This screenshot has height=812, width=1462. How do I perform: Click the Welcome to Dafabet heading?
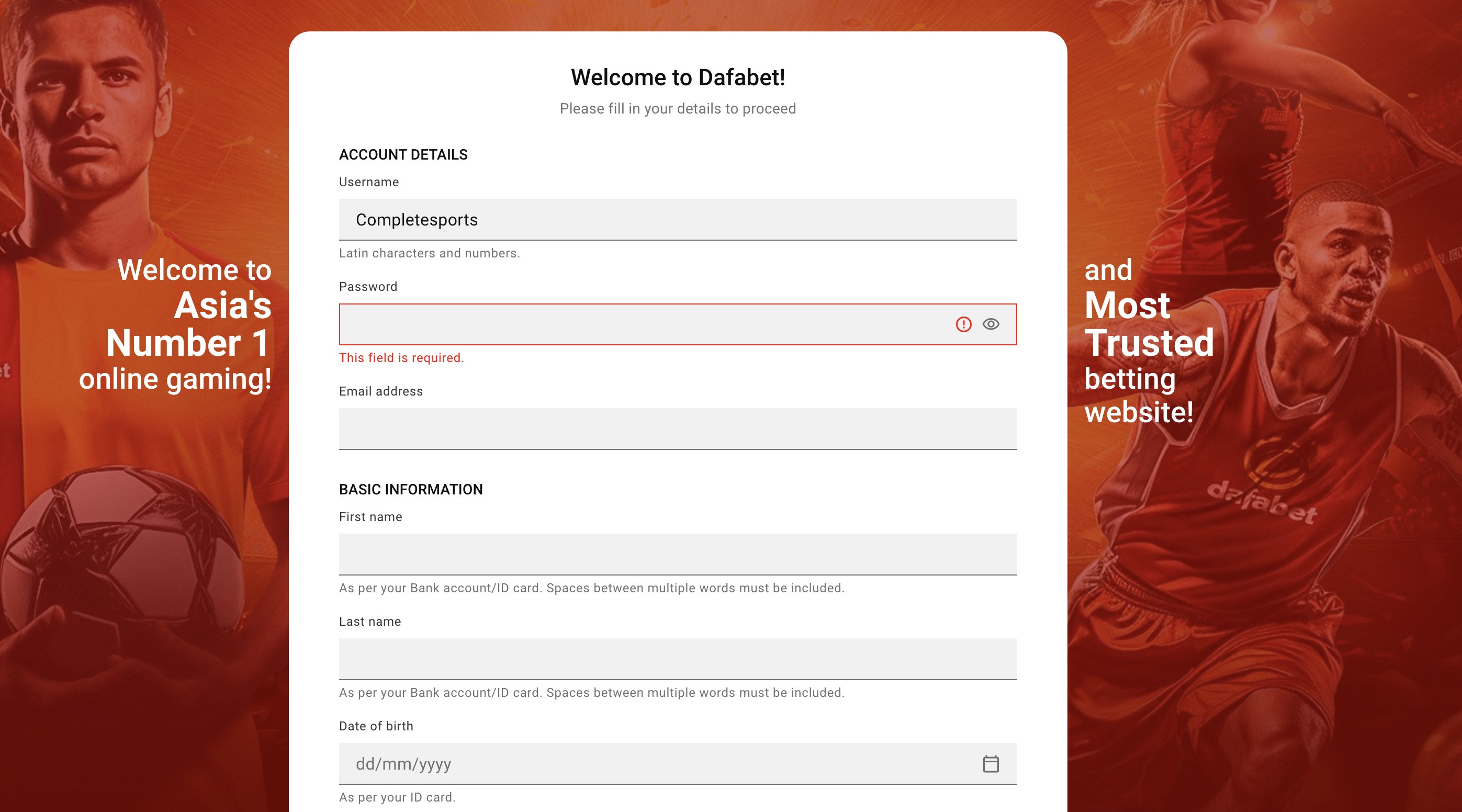coord(678,77)
